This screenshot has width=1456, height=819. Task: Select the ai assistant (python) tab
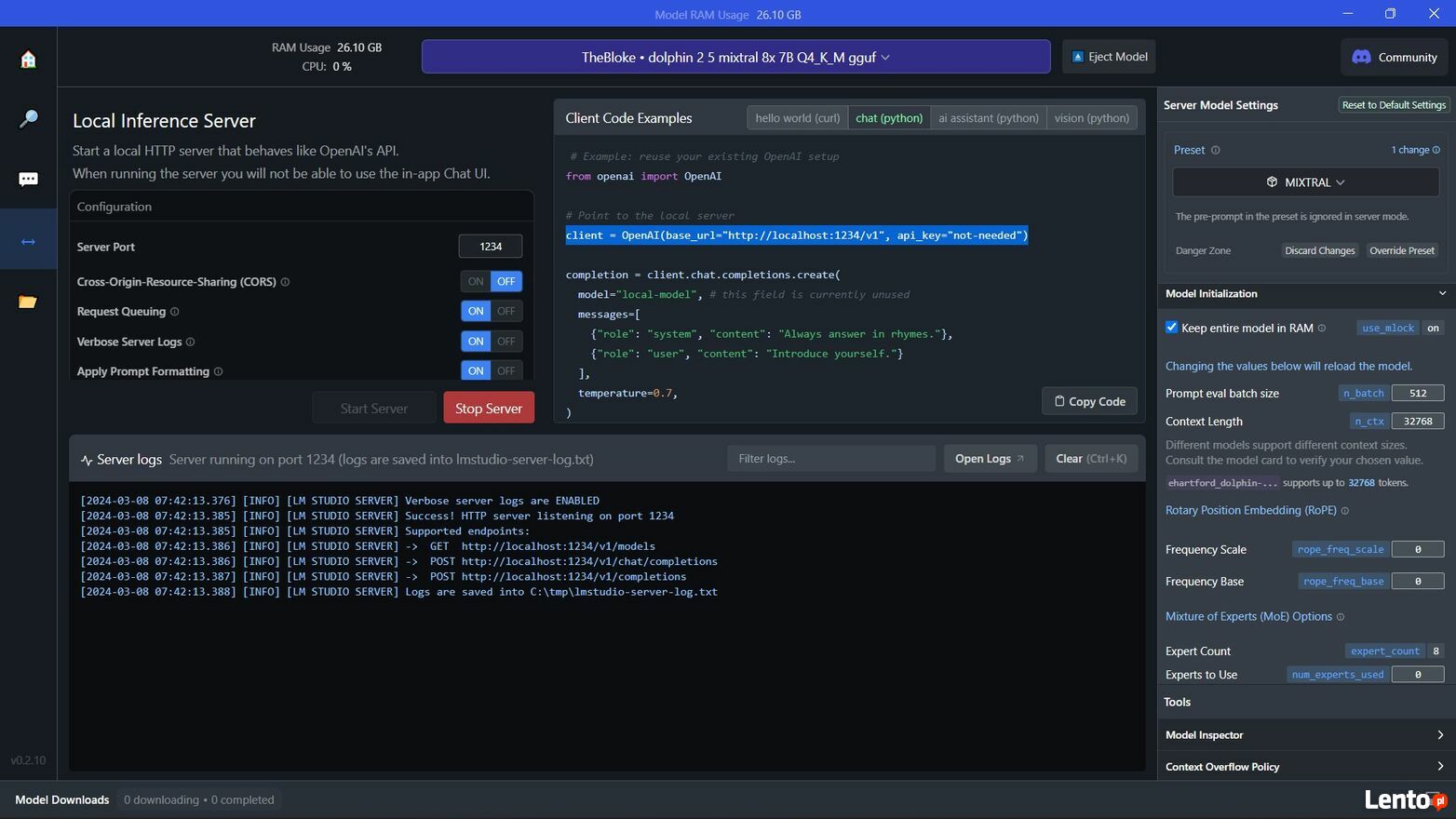(x=989, y=118)
